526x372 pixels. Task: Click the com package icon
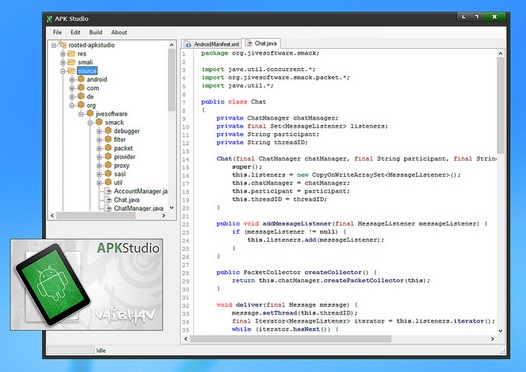click(x=81, y=88)
